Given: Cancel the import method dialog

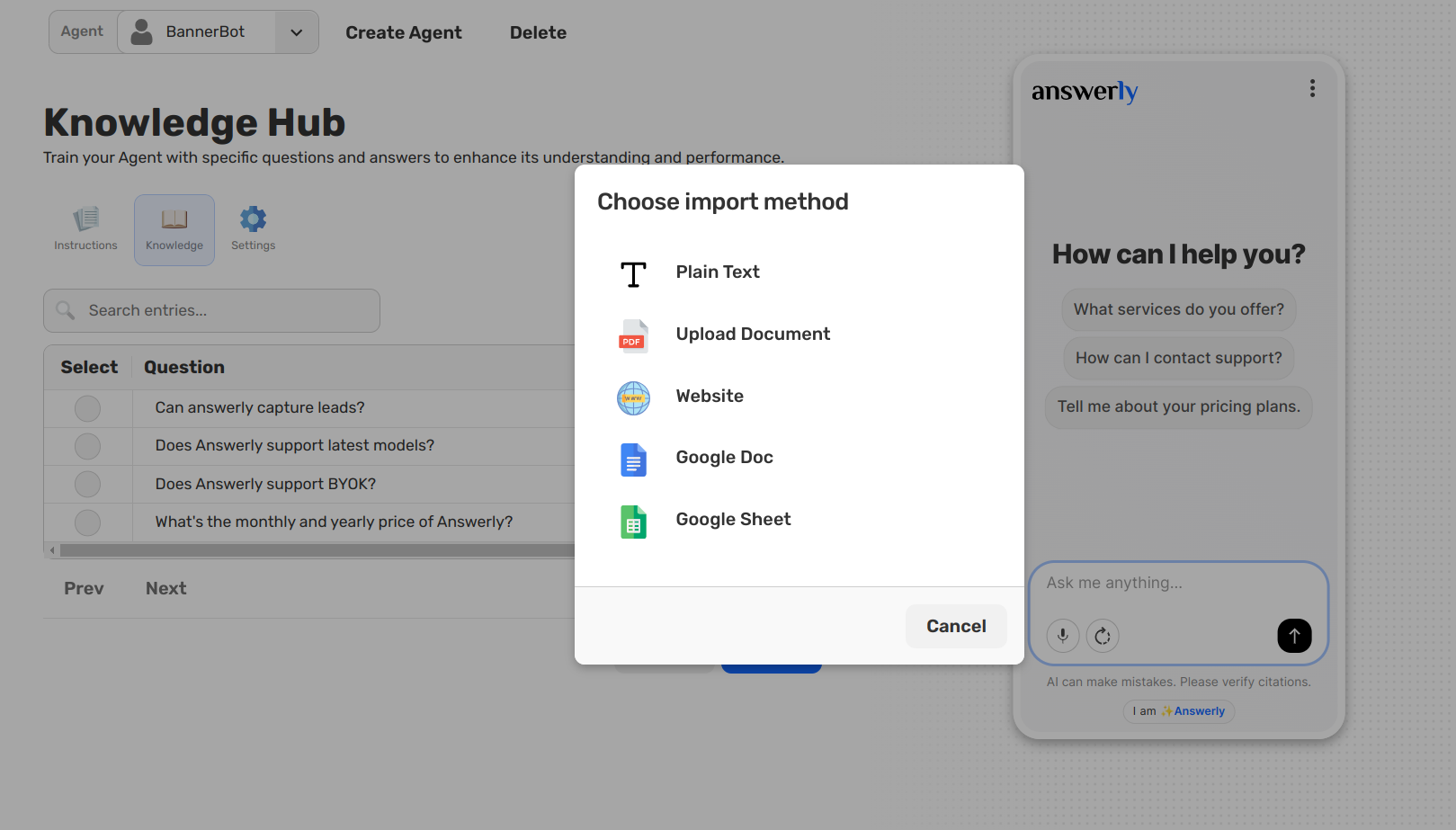Looking at the screenshot, I should [955, 626].
